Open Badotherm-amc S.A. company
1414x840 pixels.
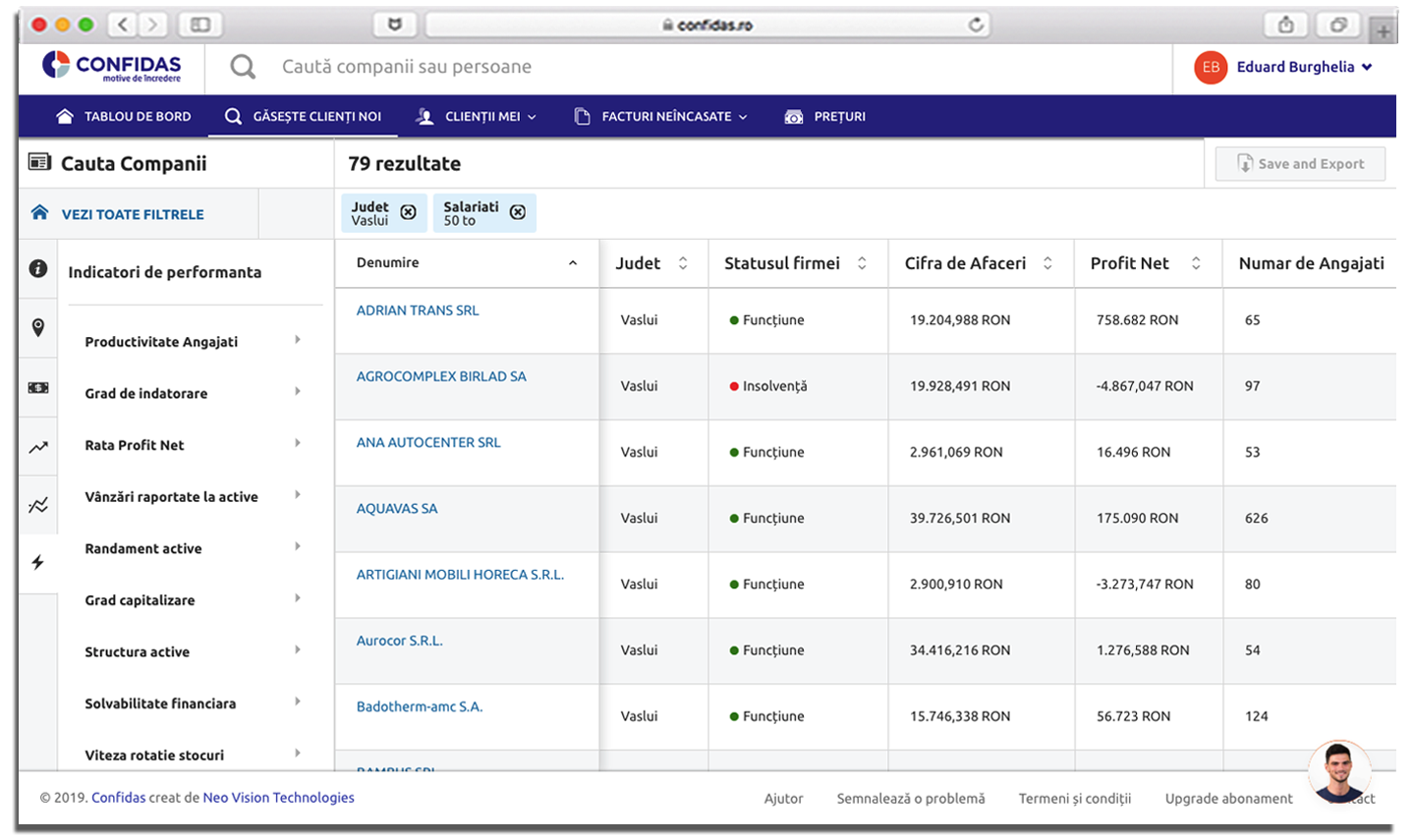point(420,706)
